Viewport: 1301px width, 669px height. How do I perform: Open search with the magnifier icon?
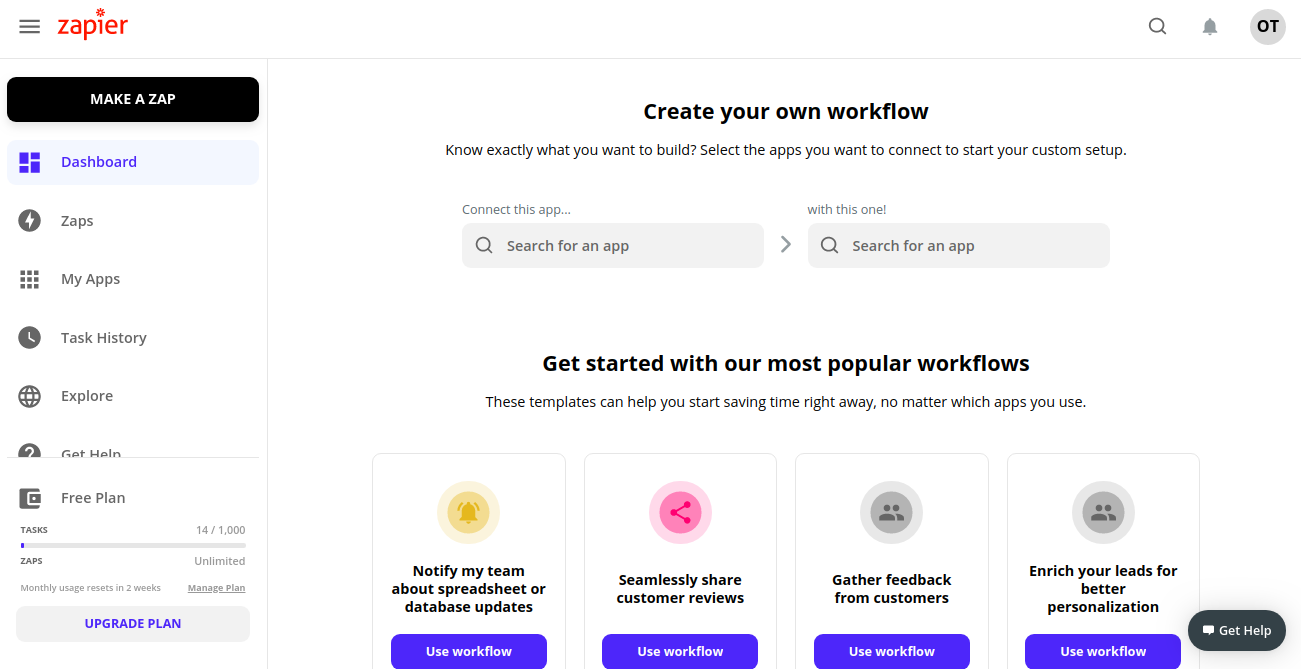tap(1157, 27)
